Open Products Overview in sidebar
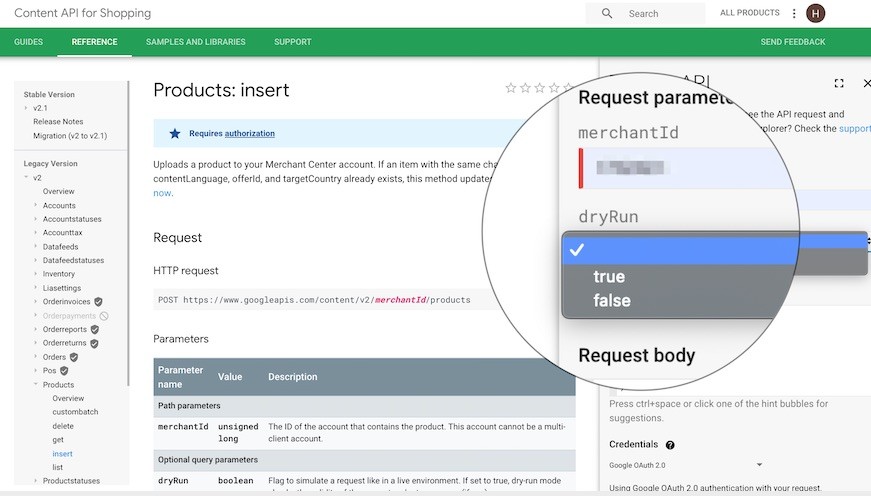The image size is (871, 496). tap(68, 398)
